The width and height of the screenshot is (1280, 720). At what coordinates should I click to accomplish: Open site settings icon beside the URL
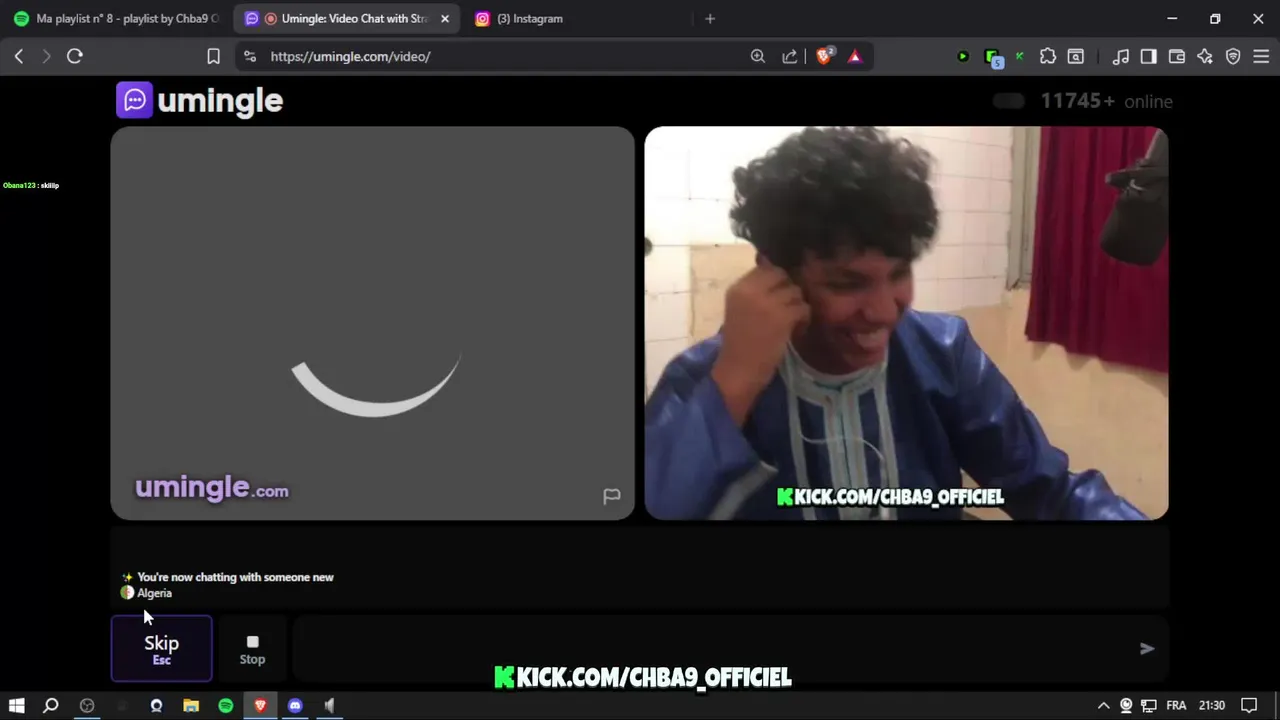pos(250,57)
